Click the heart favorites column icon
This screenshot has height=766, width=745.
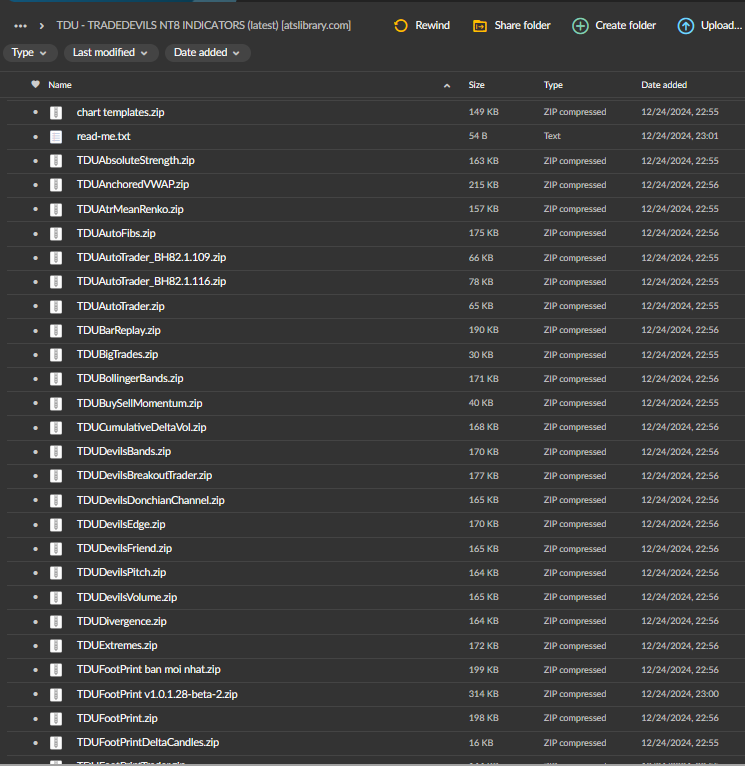[36, 85]
